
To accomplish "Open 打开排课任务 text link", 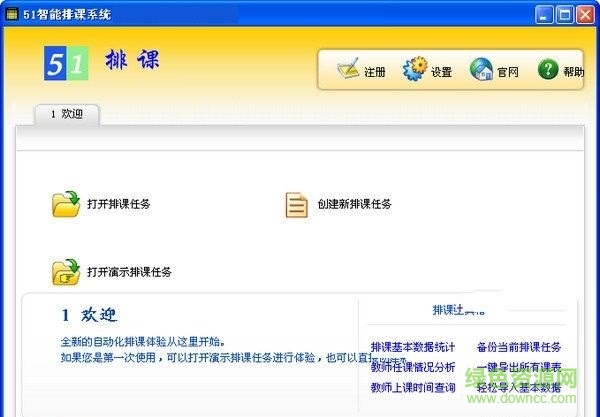I will (119, 204).
